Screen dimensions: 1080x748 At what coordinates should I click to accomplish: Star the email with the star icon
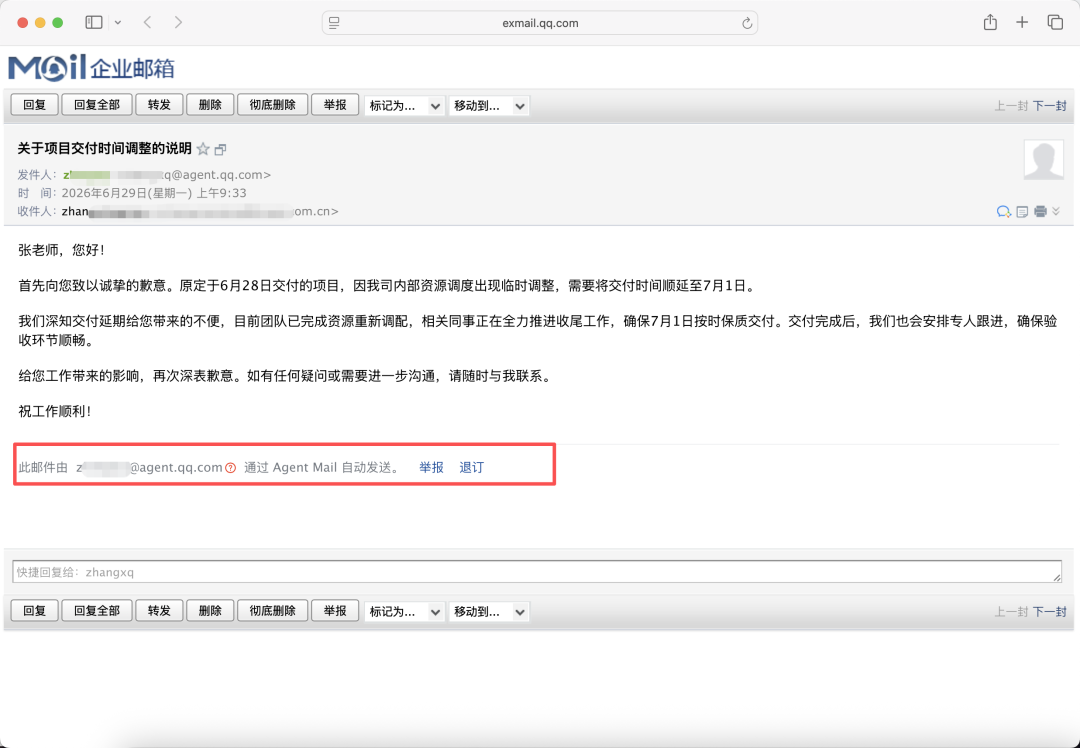click(203, 149)
